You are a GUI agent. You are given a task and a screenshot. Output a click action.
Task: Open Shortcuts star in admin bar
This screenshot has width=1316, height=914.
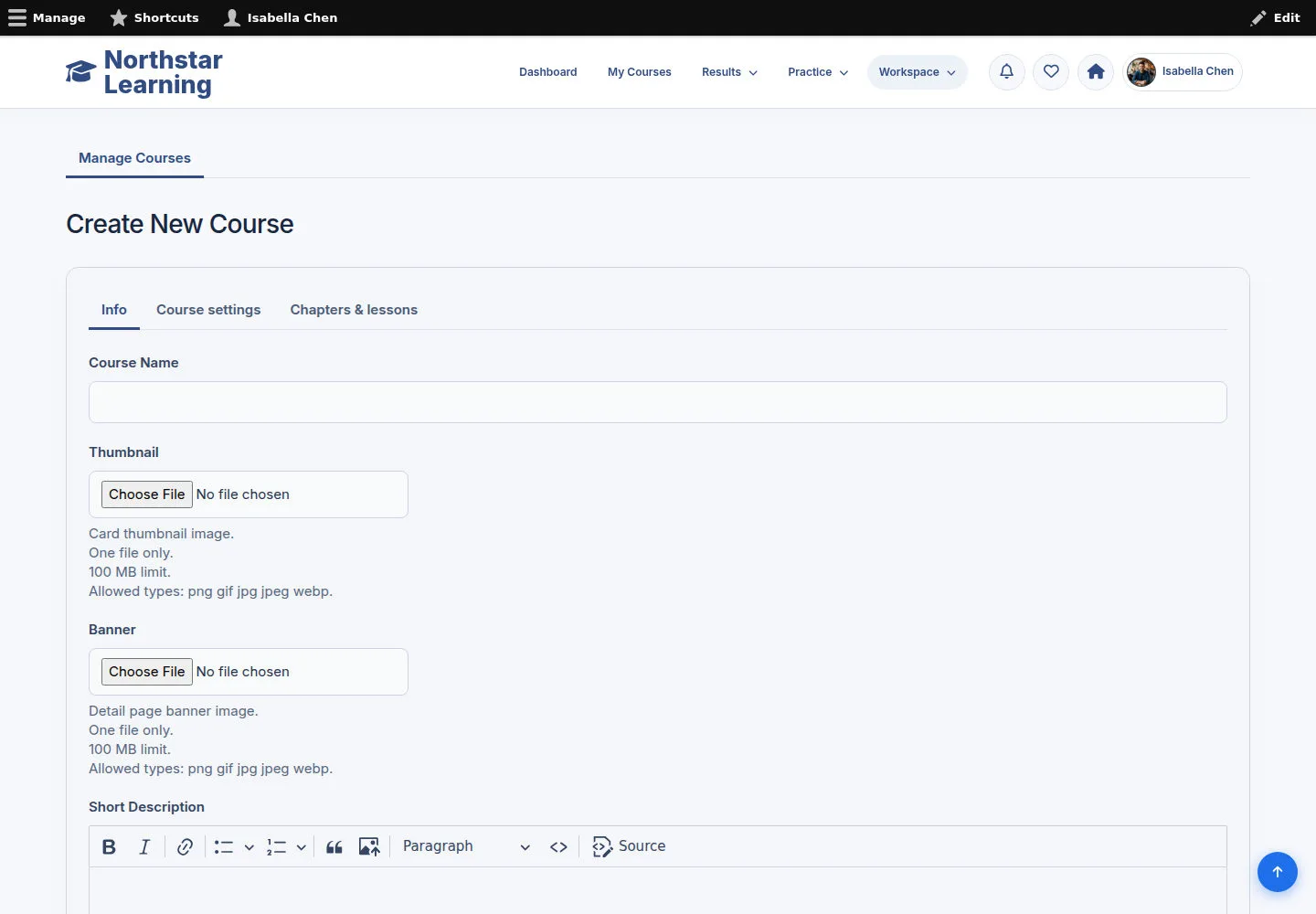coord(154,17)
